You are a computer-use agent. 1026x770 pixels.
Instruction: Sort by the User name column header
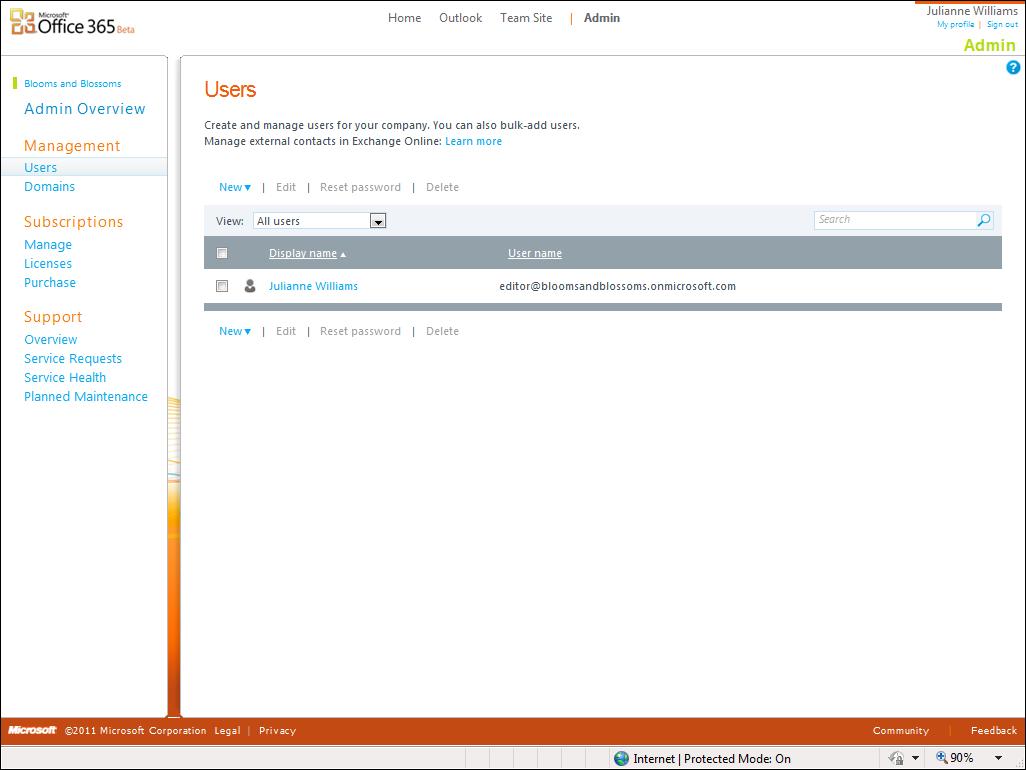coord(535,253)
